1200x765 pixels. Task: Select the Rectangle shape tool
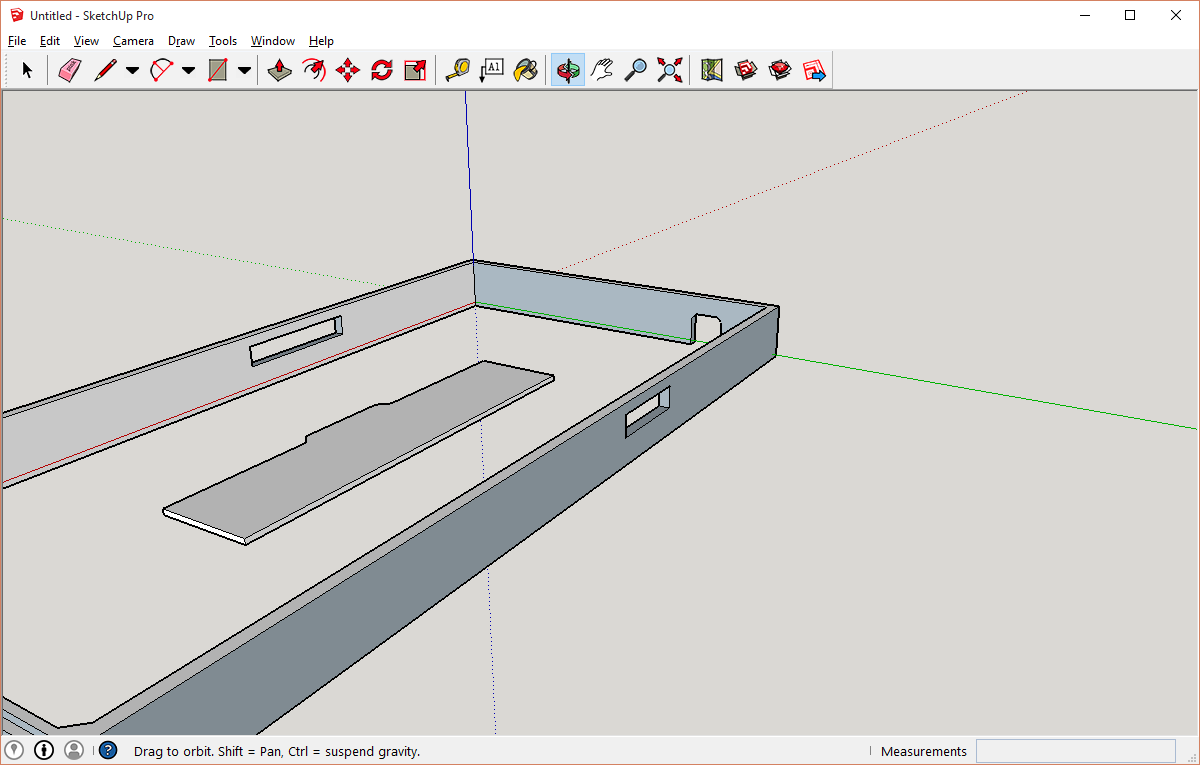click(217, 70)
